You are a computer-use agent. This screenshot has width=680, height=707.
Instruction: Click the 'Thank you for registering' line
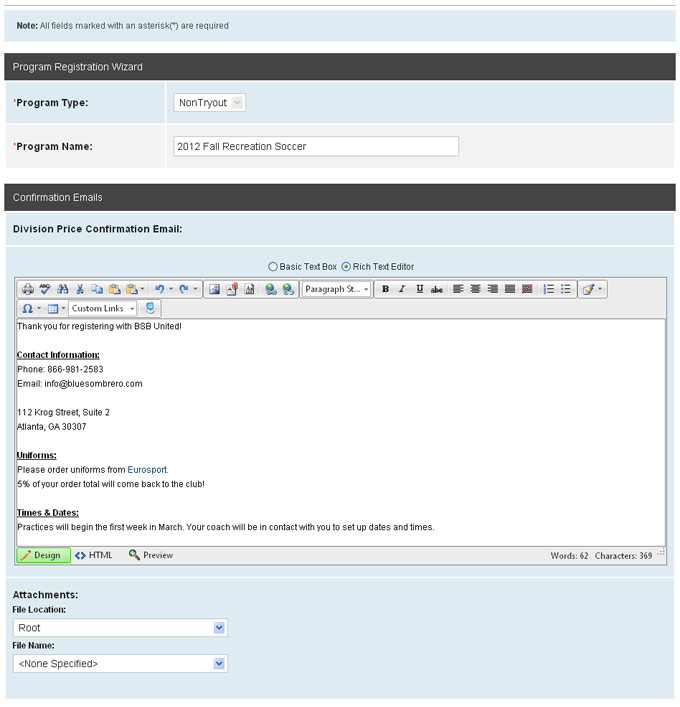99,326
